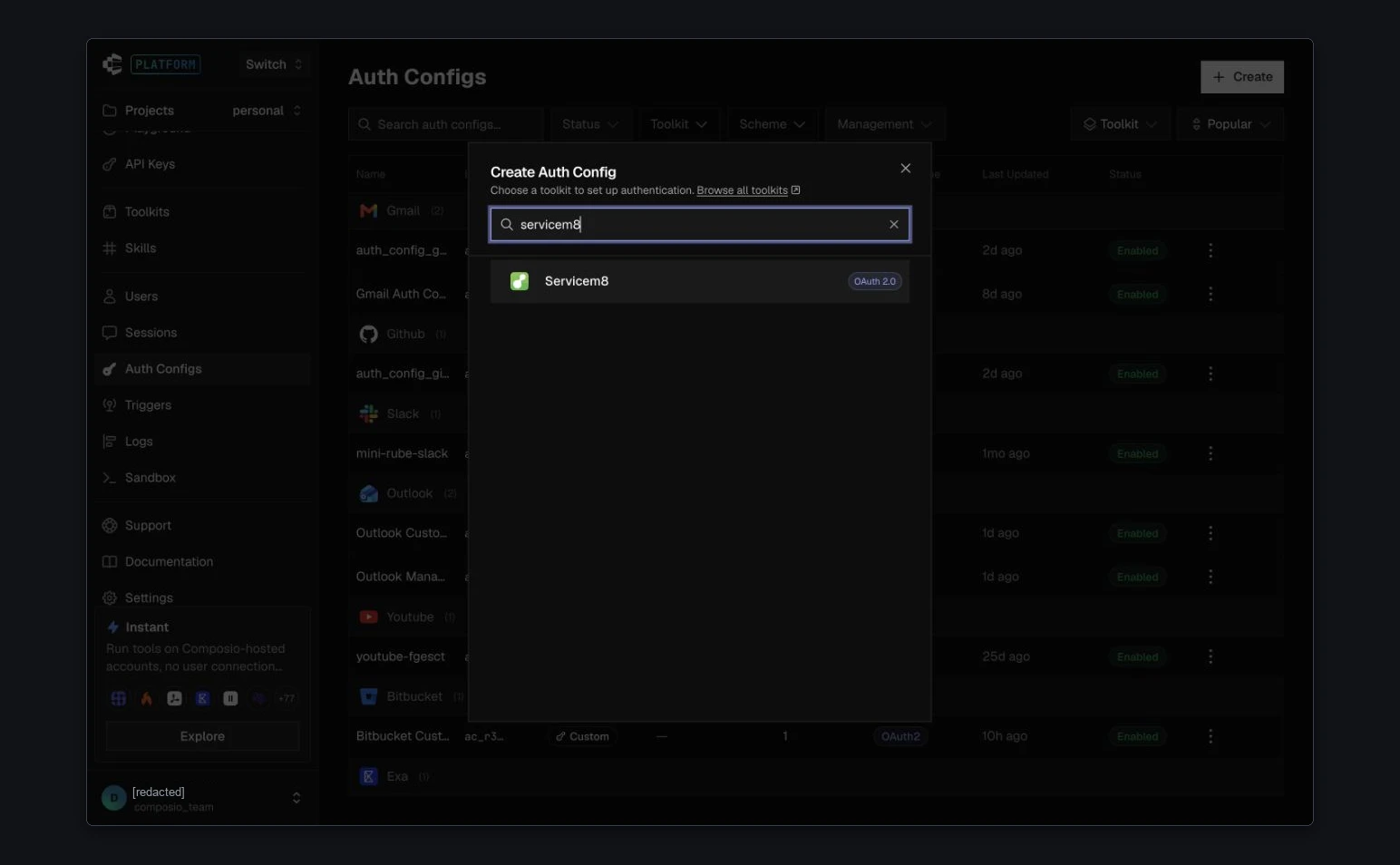Close the Create Auth Config dialog
This screenshot has height=865, width=1400.
pos(905,169)
